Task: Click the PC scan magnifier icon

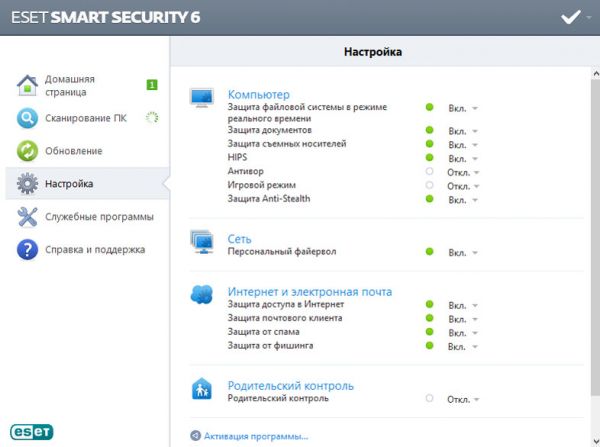Action: [x=28, y=118]
